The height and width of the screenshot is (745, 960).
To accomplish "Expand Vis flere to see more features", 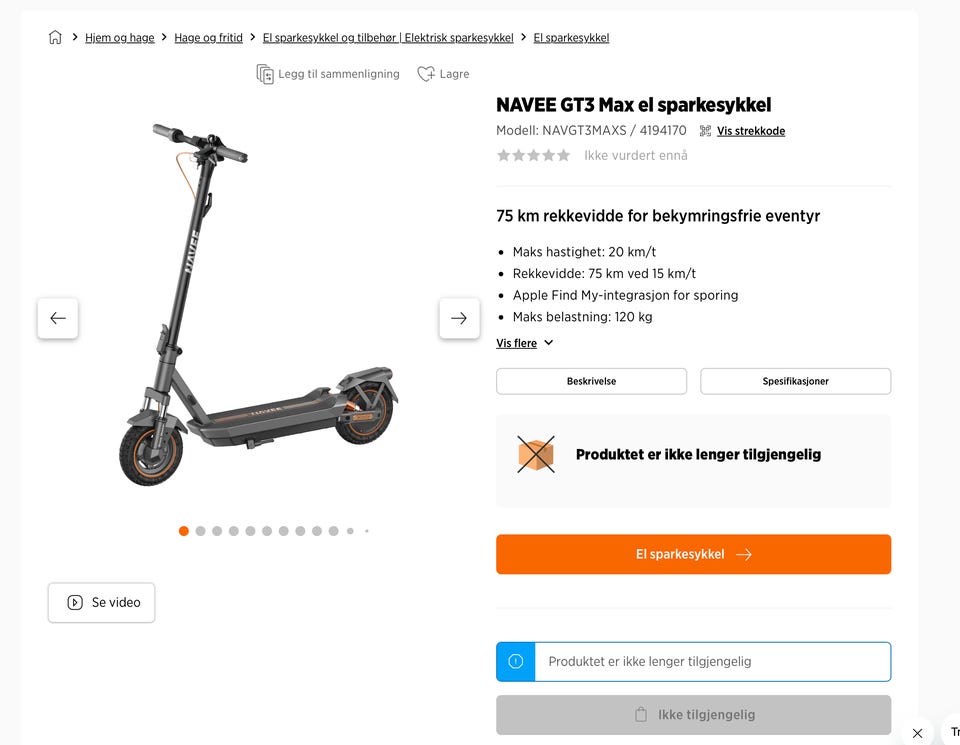I will (x=516, y=343).
